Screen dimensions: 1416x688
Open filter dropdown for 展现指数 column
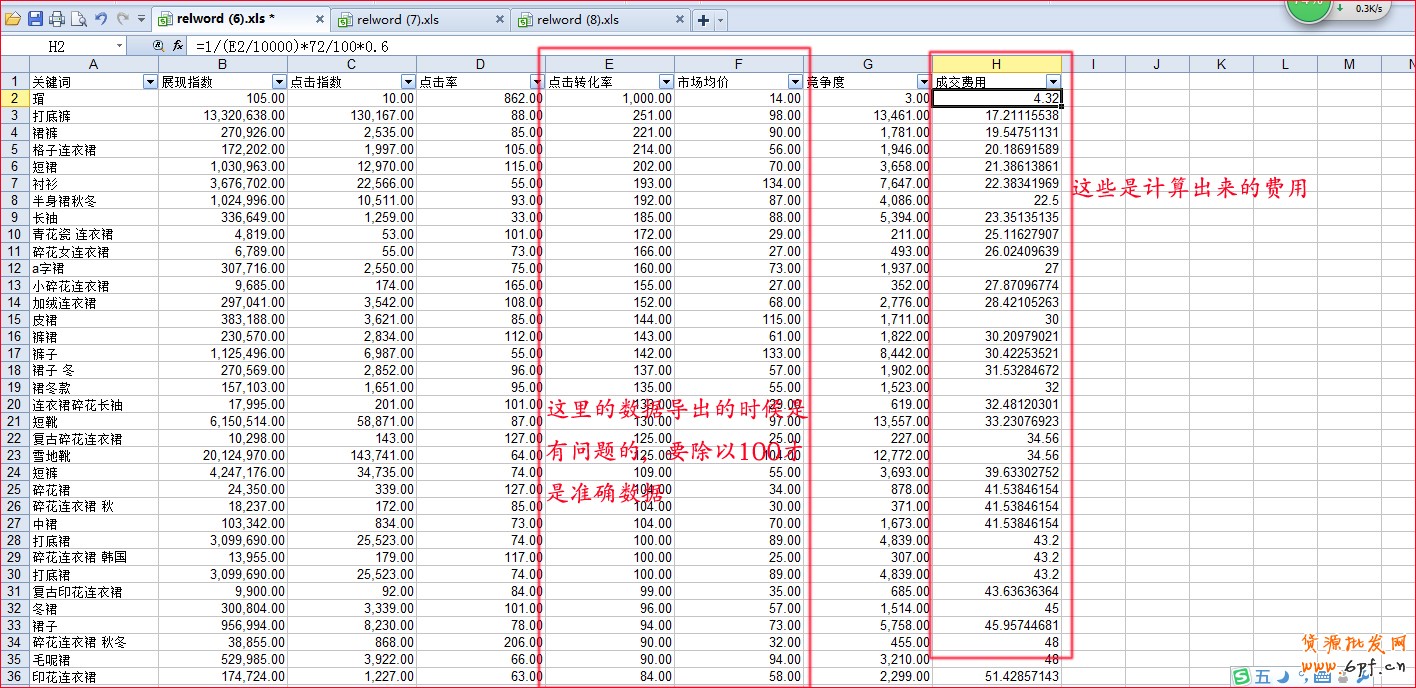279,82
